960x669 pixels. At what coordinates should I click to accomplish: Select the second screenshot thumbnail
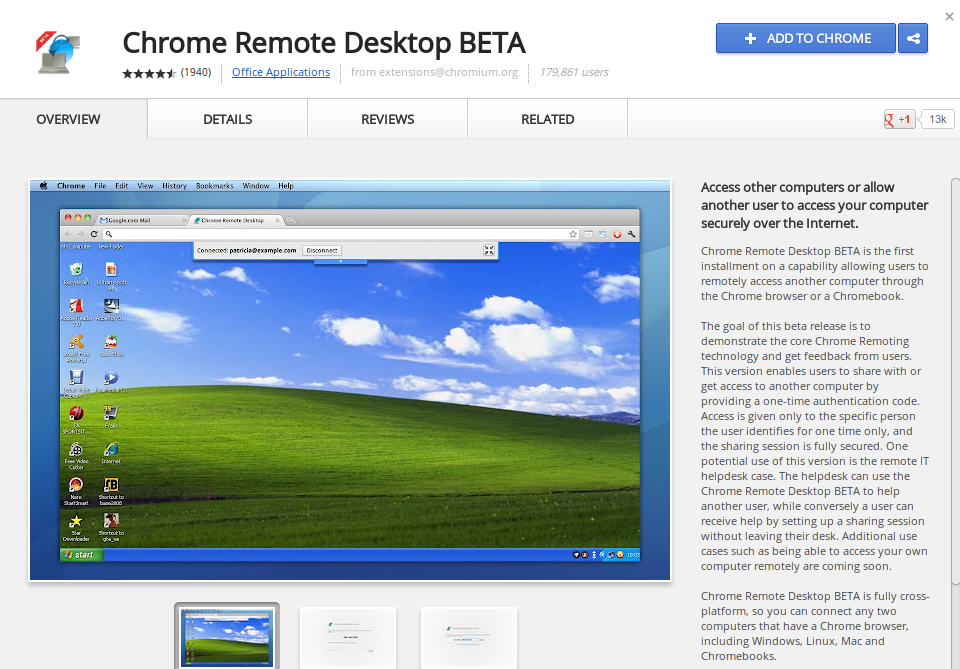(x=348, y=638)
